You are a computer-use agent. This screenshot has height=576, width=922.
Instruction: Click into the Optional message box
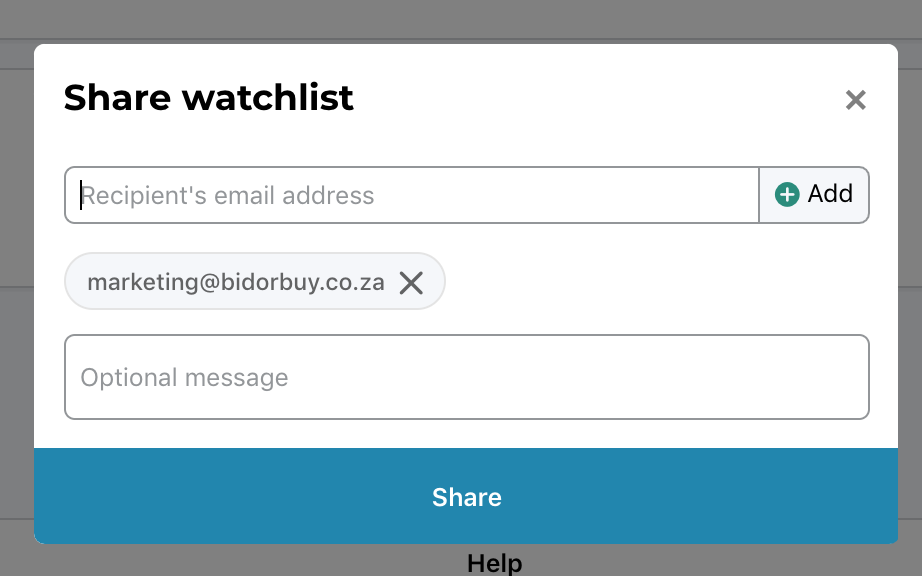click(x=466, y=377)
